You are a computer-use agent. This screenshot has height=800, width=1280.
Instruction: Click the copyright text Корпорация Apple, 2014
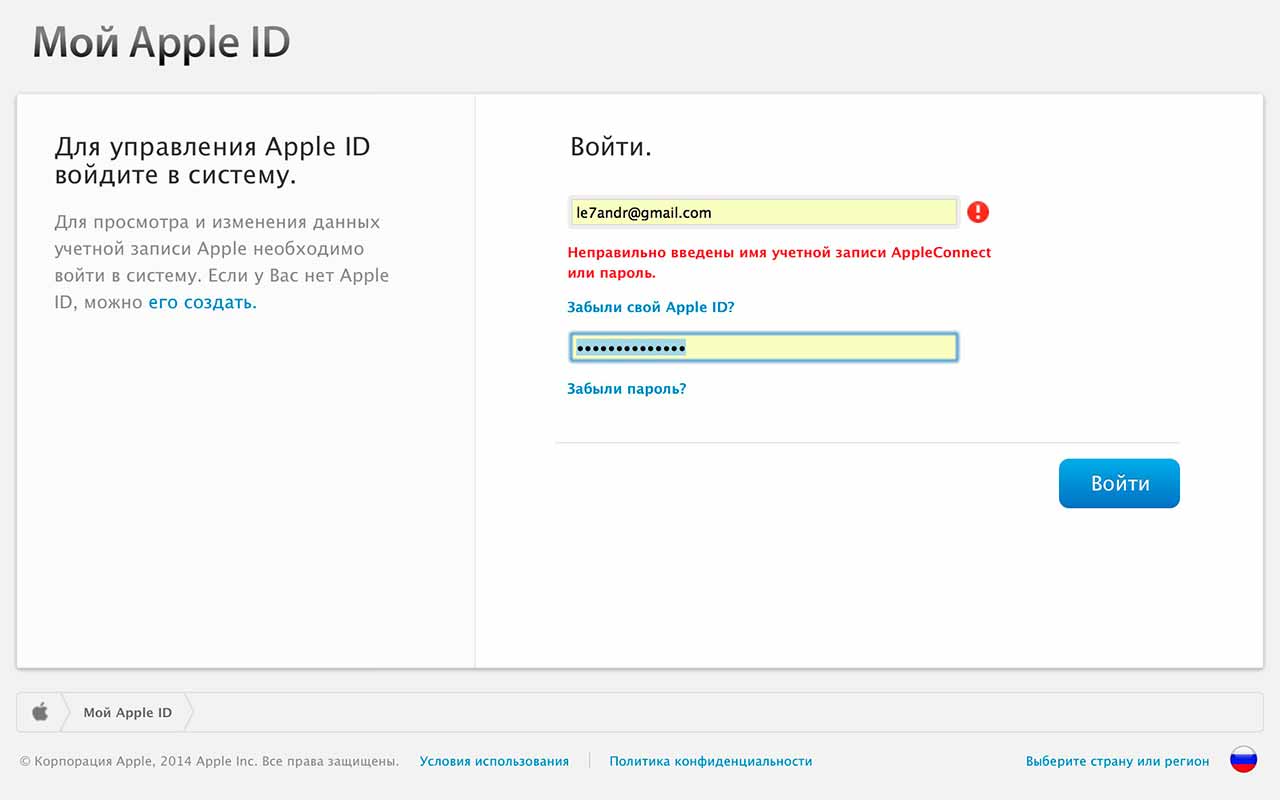209,761
